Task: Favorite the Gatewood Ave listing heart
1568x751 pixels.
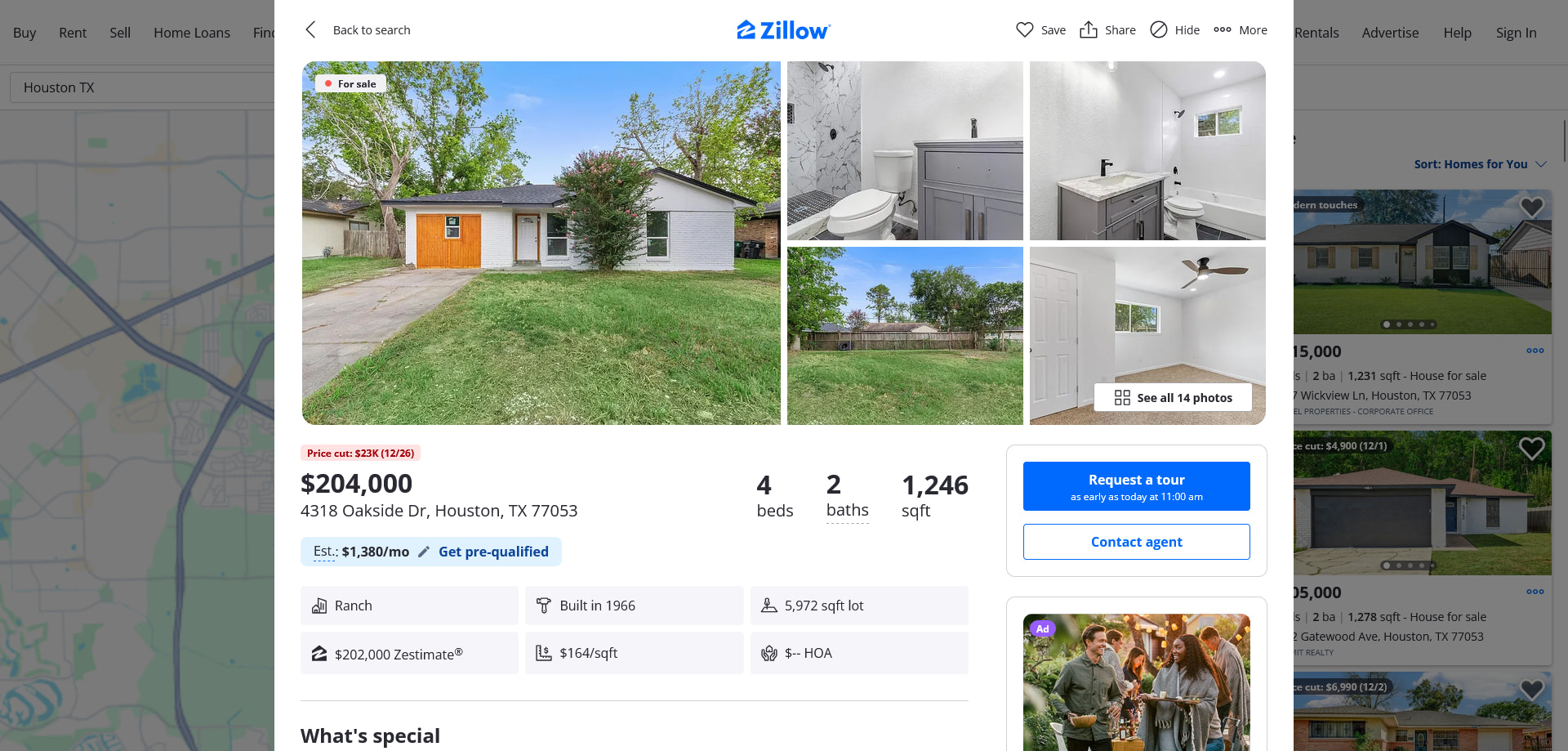Action: coord(1531,449)
